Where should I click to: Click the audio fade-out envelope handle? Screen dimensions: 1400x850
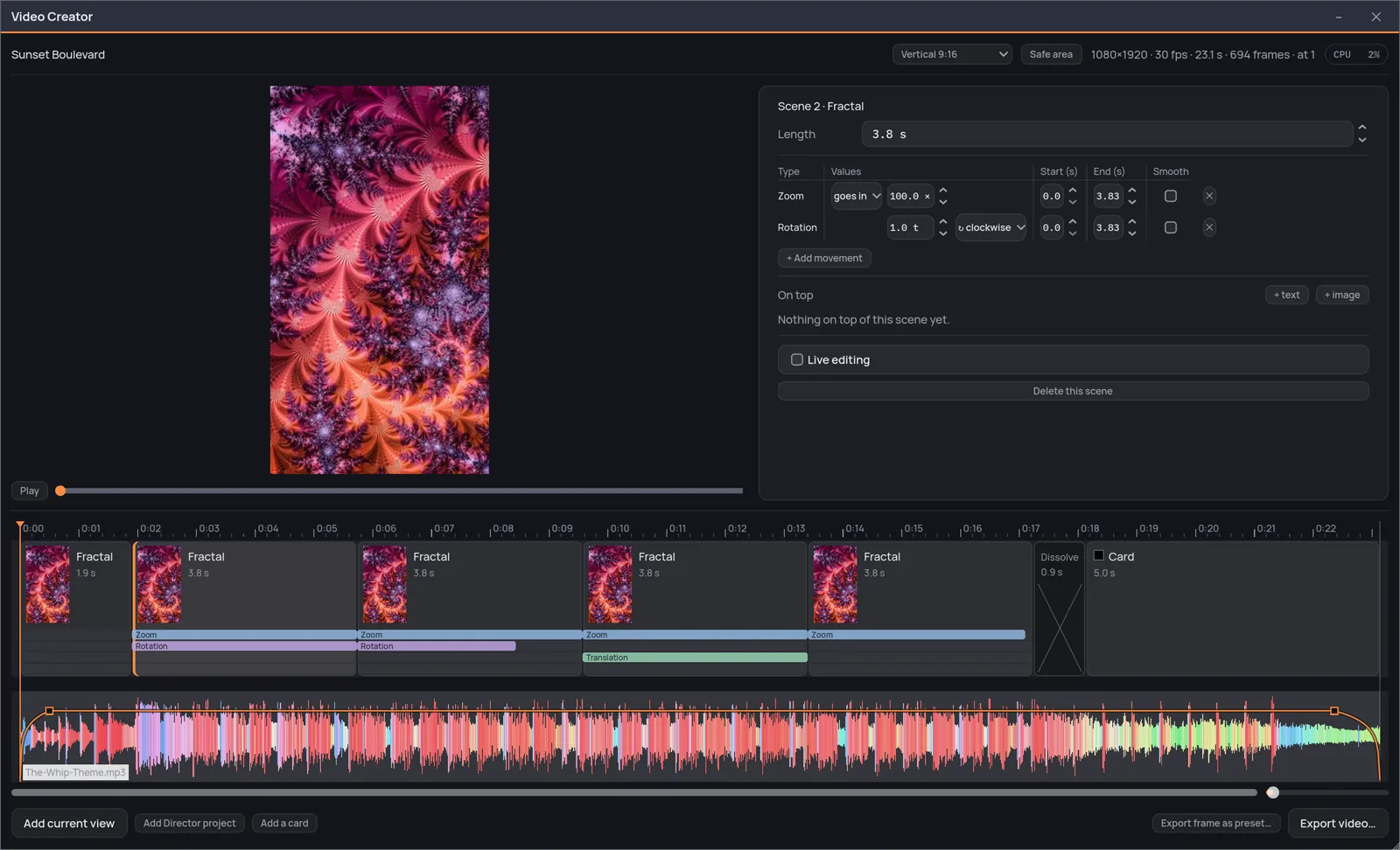point(1334,711)
